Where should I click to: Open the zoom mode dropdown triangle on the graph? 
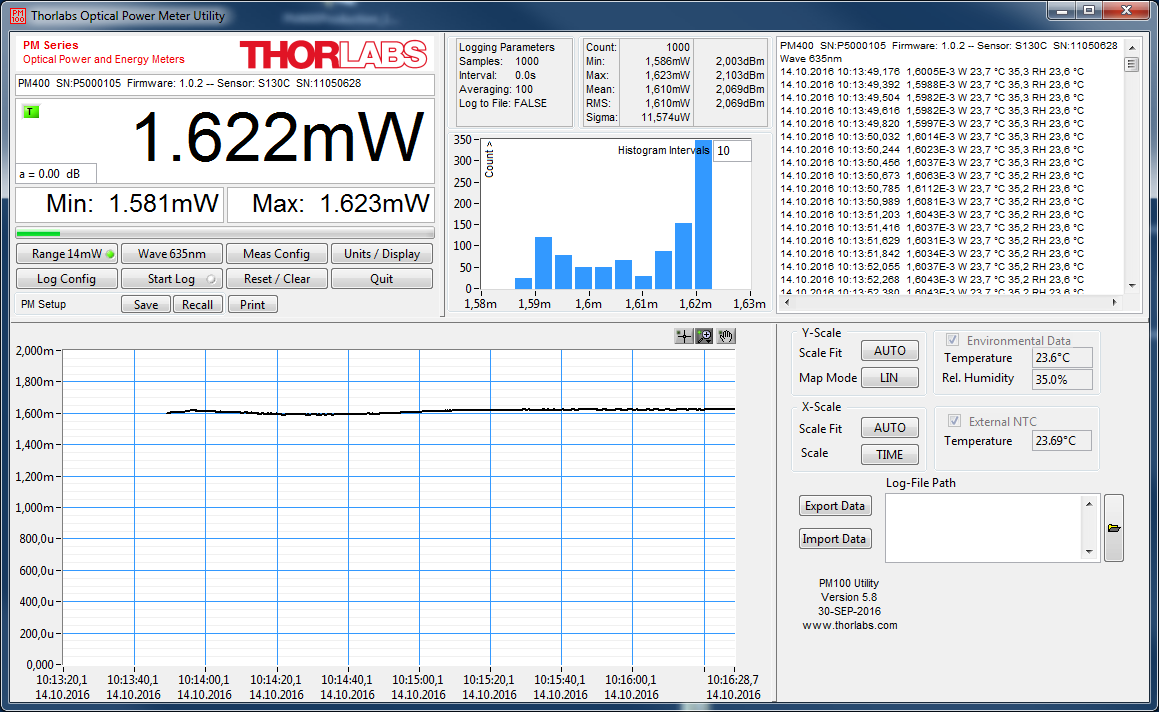(709, 341)
